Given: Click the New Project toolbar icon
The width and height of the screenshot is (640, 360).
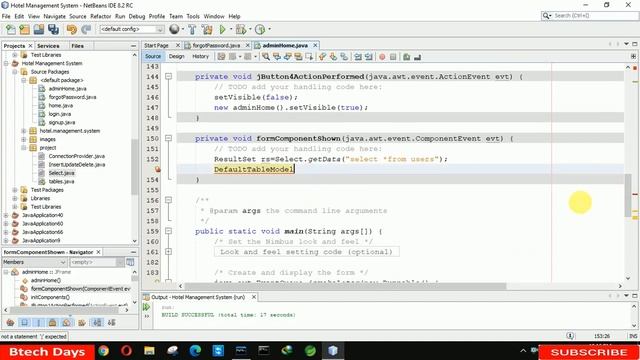Looking at the screenshot, I should pyautogui.click(x=24, y=29).
